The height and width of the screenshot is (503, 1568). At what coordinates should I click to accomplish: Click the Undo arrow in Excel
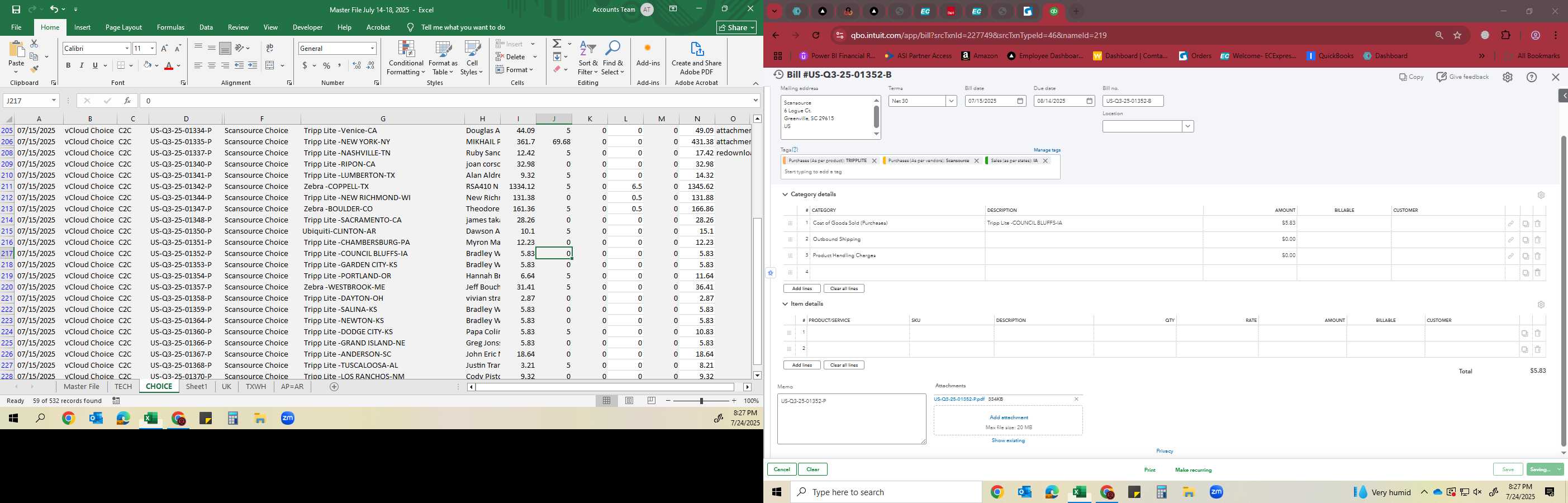click(54, 9)
